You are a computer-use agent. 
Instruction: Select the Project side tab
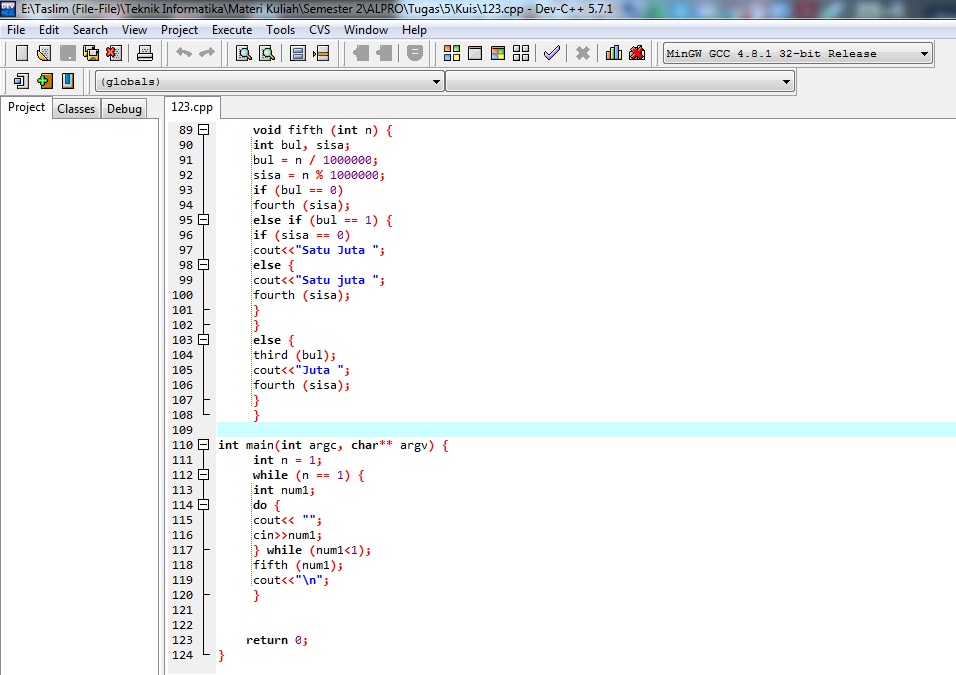click(x=26, y=107)
